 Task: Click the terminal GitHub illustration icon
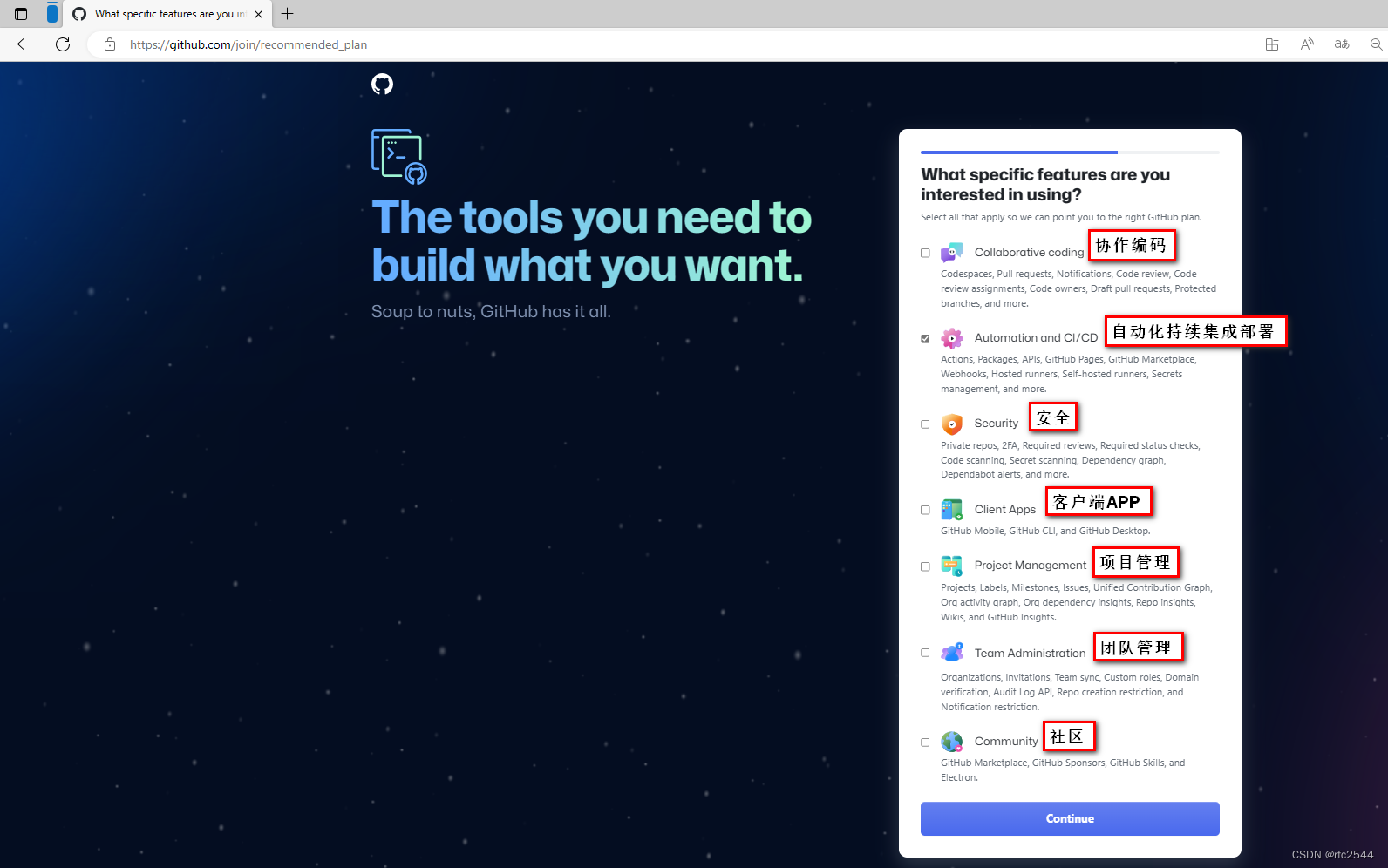click(x=399, y=157)
